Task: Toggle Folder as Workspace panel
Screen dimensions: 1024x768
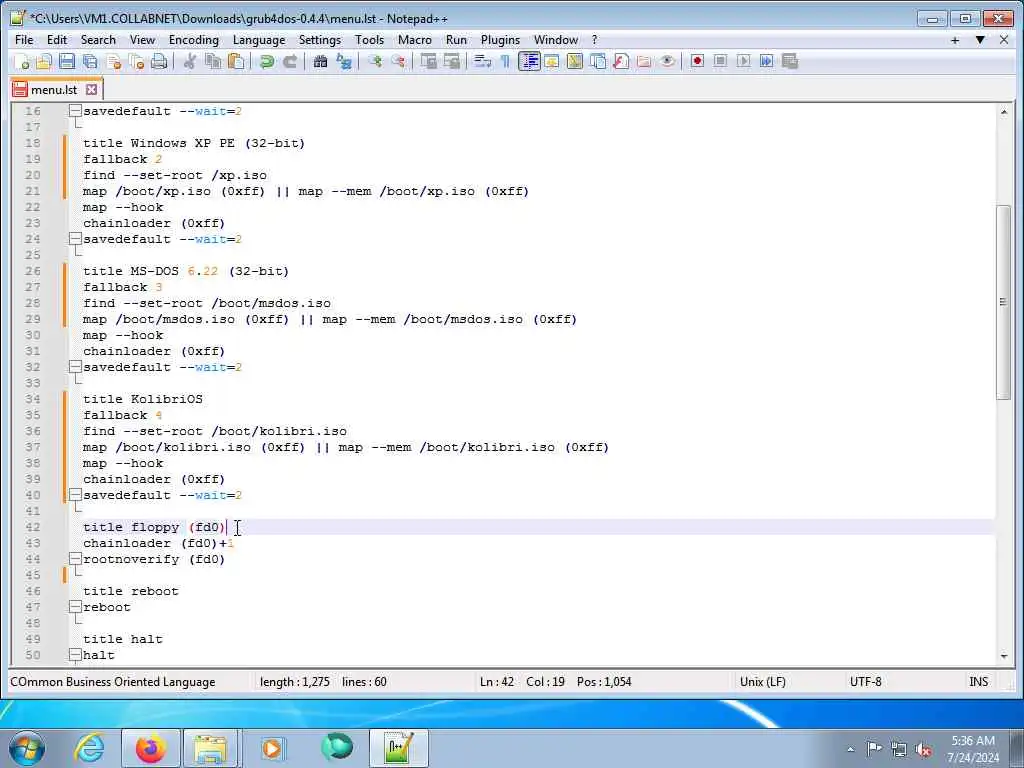Action: coord(644,61)
